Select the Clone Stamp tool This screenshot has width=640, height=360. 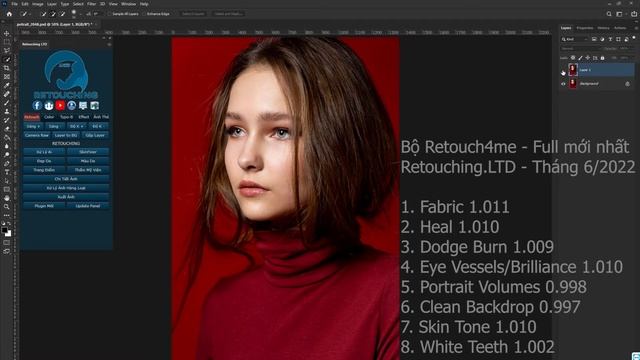pos(7,111)
